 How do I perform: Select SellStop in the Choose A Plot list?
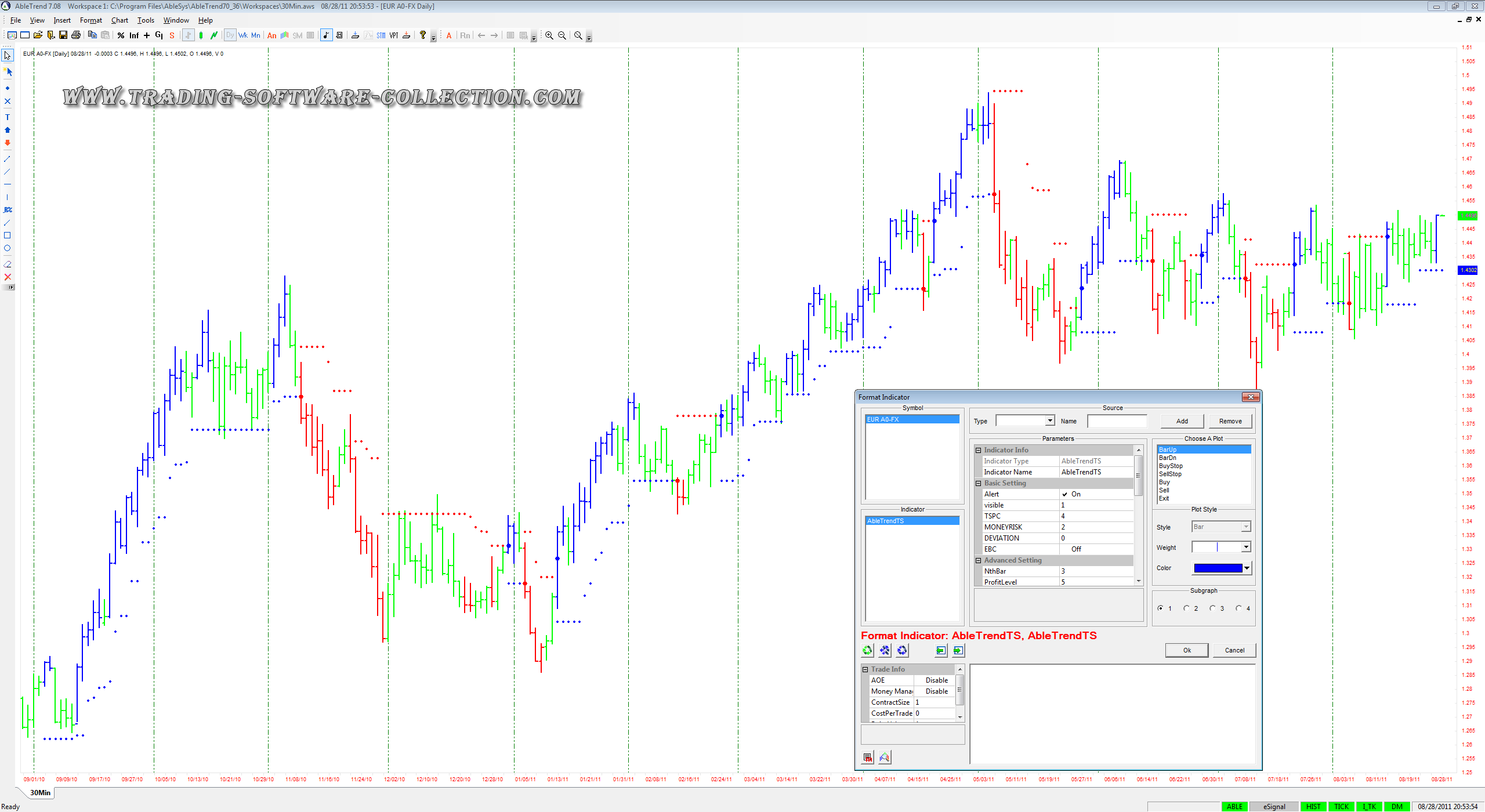click(1170, 474)
